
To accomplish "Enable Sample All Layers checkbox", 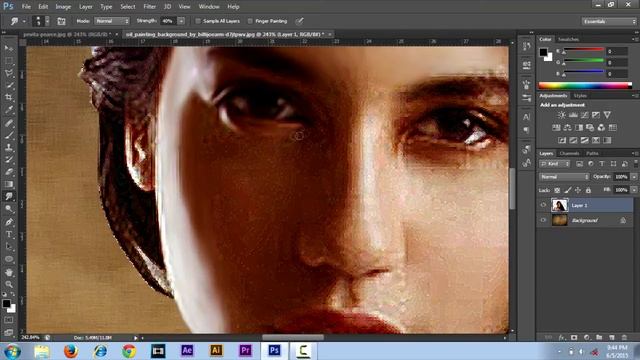I will pos(198,21).
